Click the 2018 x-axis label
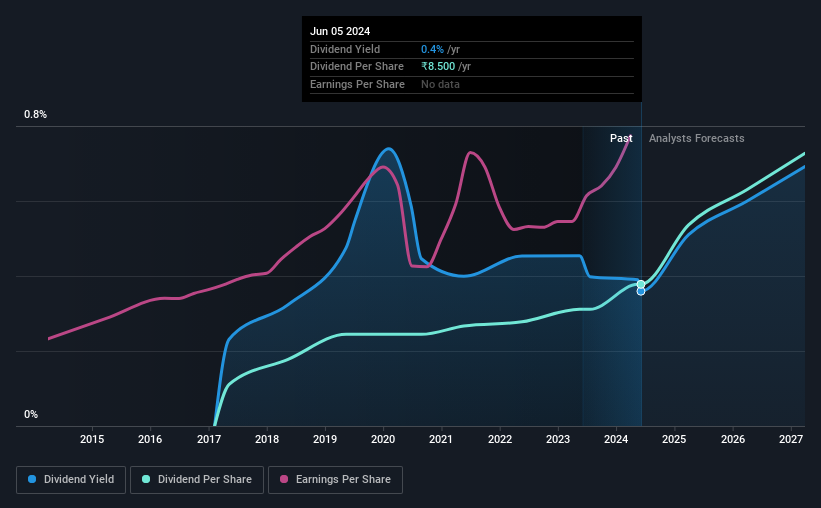 click(x=267, y=439)
